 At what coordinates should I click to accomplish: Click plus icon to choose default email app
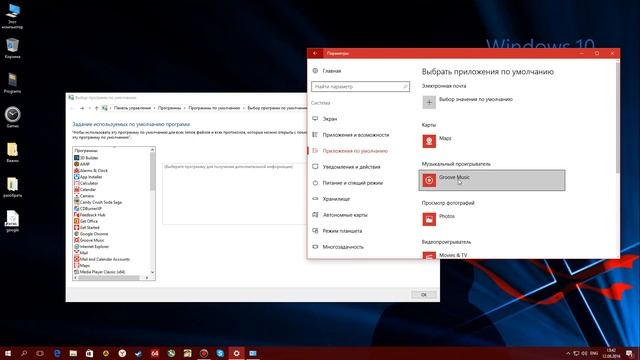[429, 102]
